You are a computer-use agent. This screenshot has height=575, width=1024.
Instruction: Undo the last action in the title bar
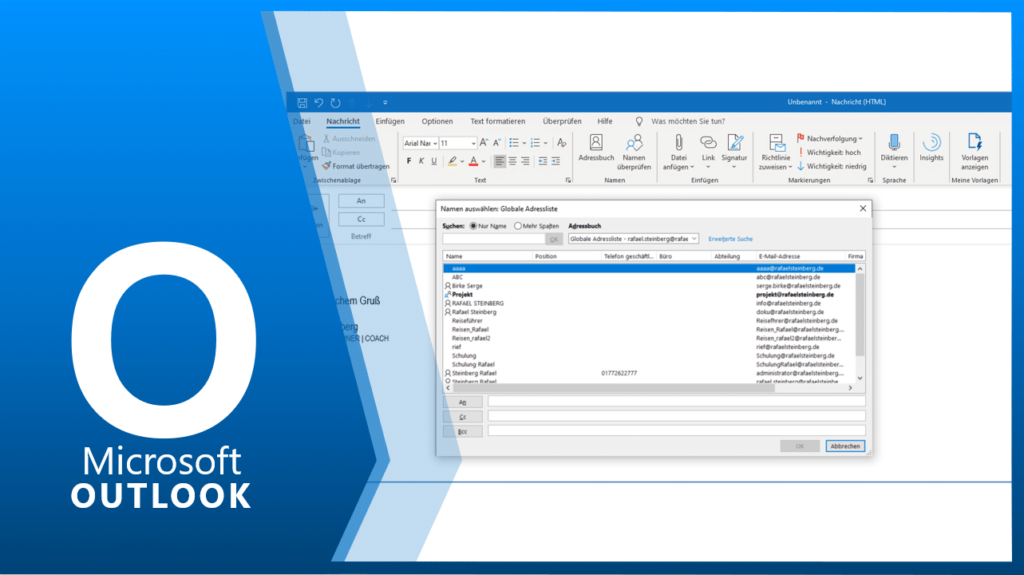click(x=319, y=103)
